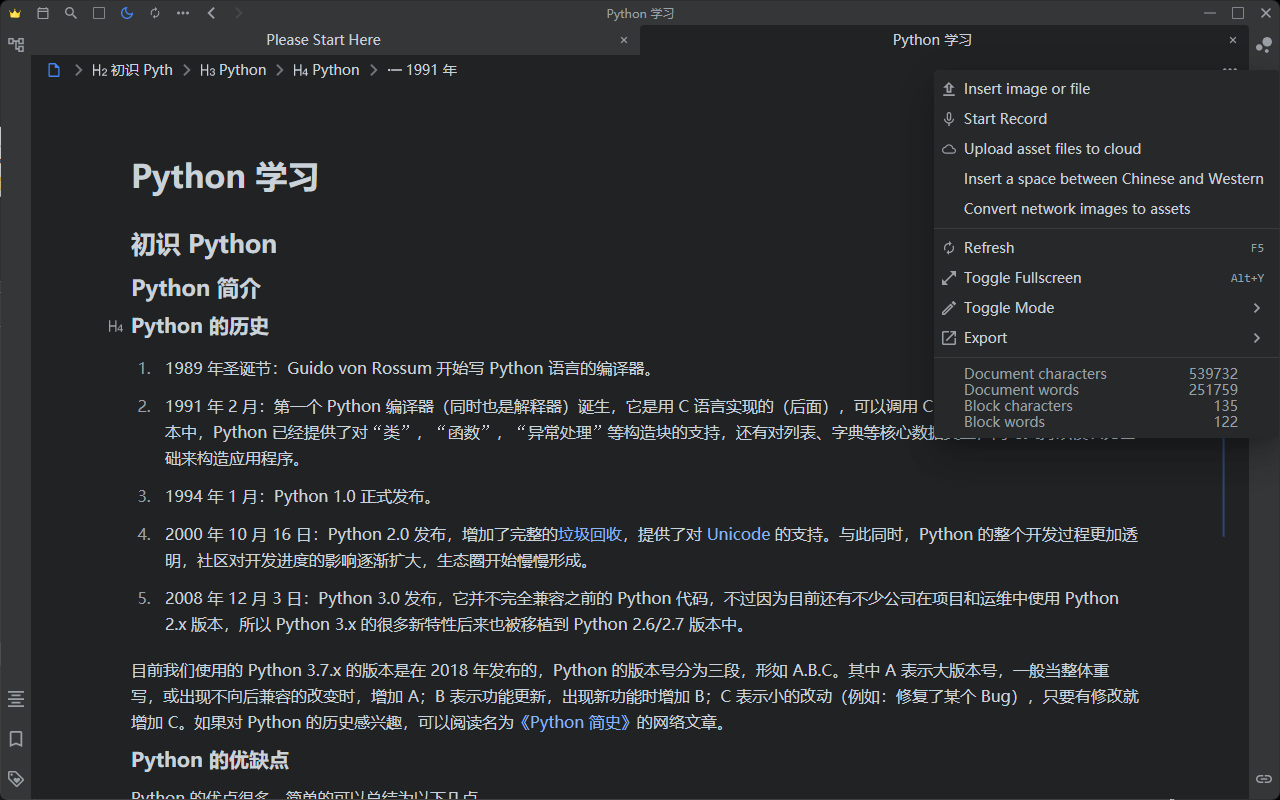This screenshot has height=800, width=1280.
Task: Open H3 Python breadcrumb item
Action: (x=233, y=70)
